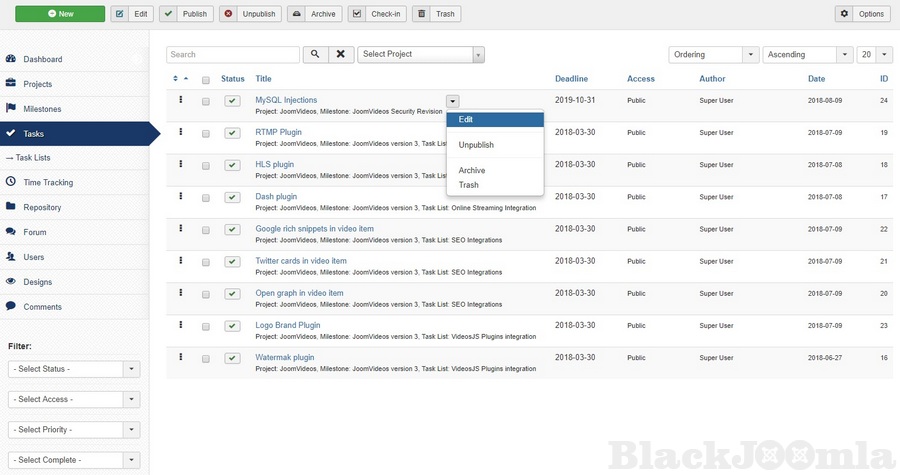Toggle the select-all checkbox in table header
Viewport: 900px width, 475px height.
[206, 79]
